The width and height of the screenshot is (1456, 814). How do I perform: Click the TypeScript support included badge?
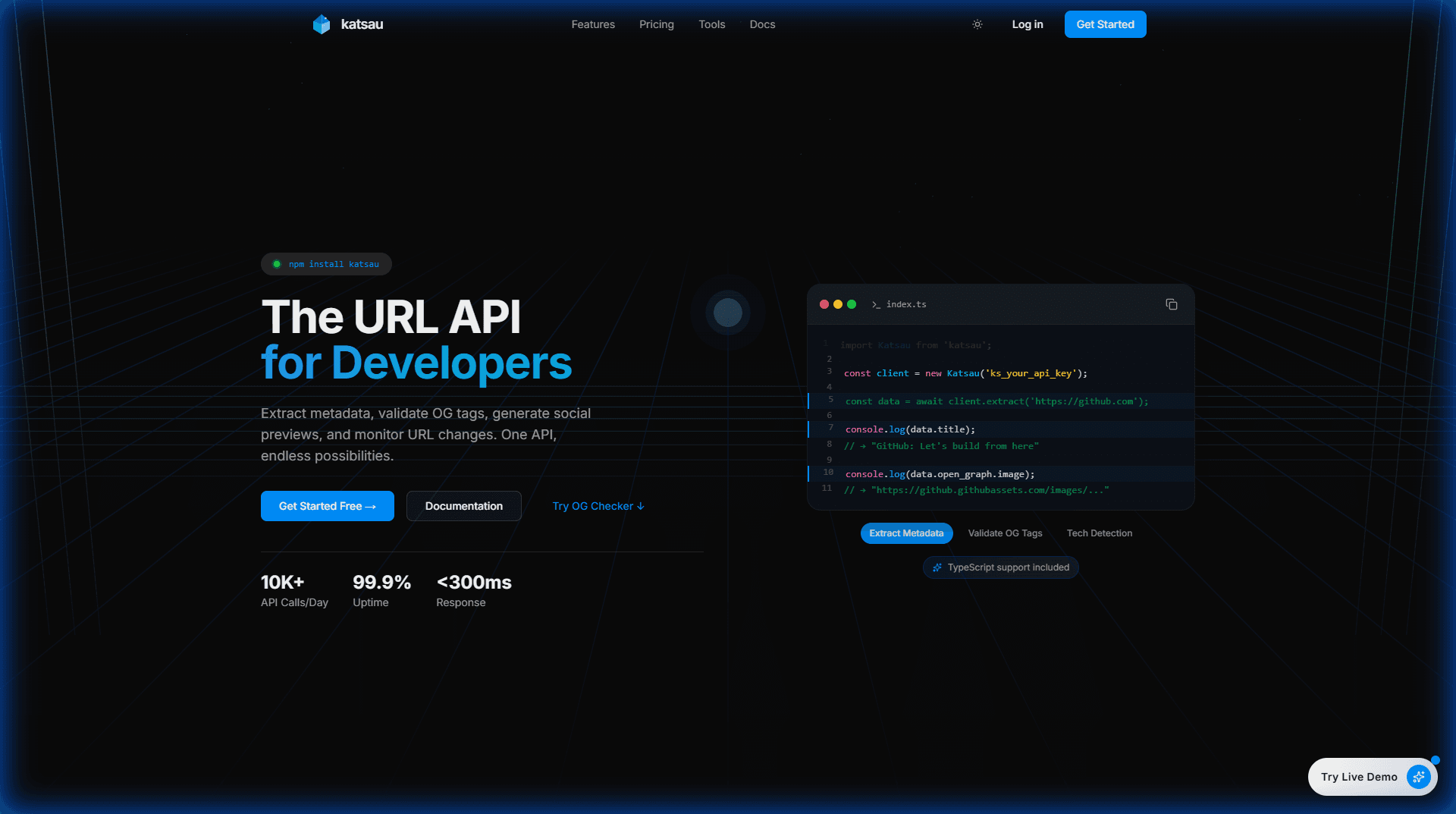[1000, 567]
